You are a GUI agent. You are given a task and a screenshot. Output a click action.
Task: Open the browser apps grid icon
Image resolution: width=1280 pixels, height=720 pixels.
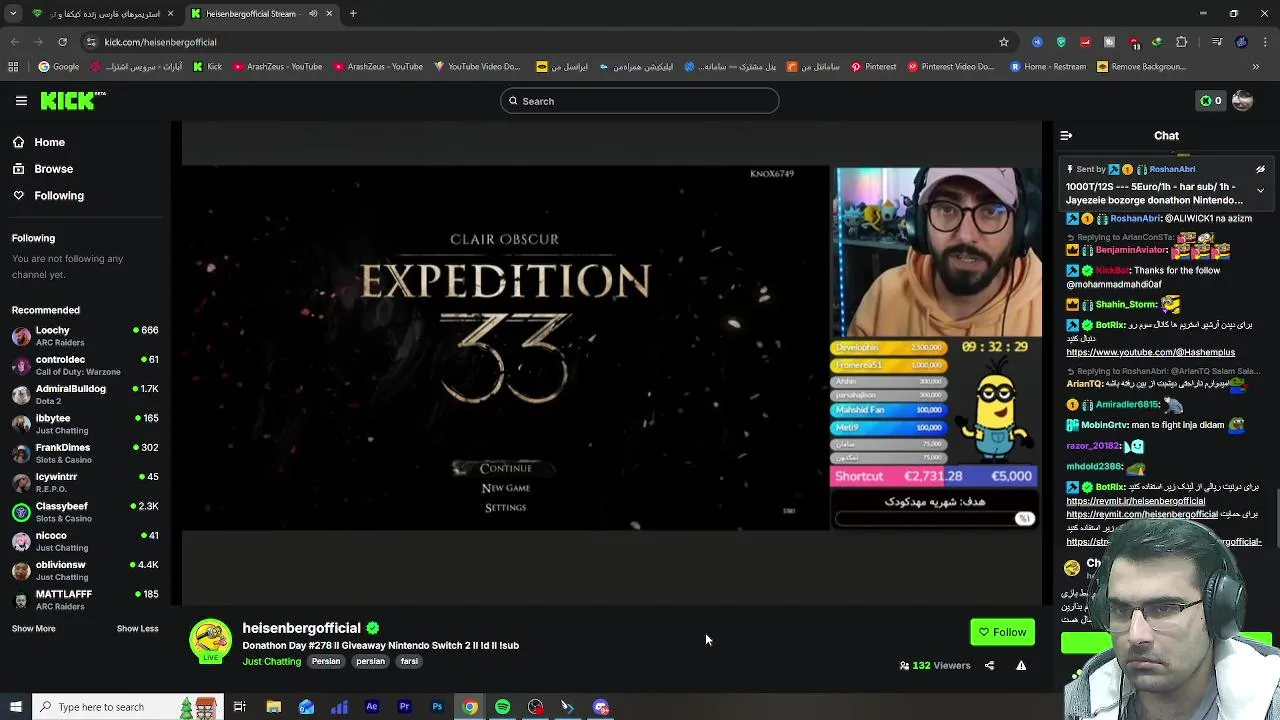tap(13, 67)
